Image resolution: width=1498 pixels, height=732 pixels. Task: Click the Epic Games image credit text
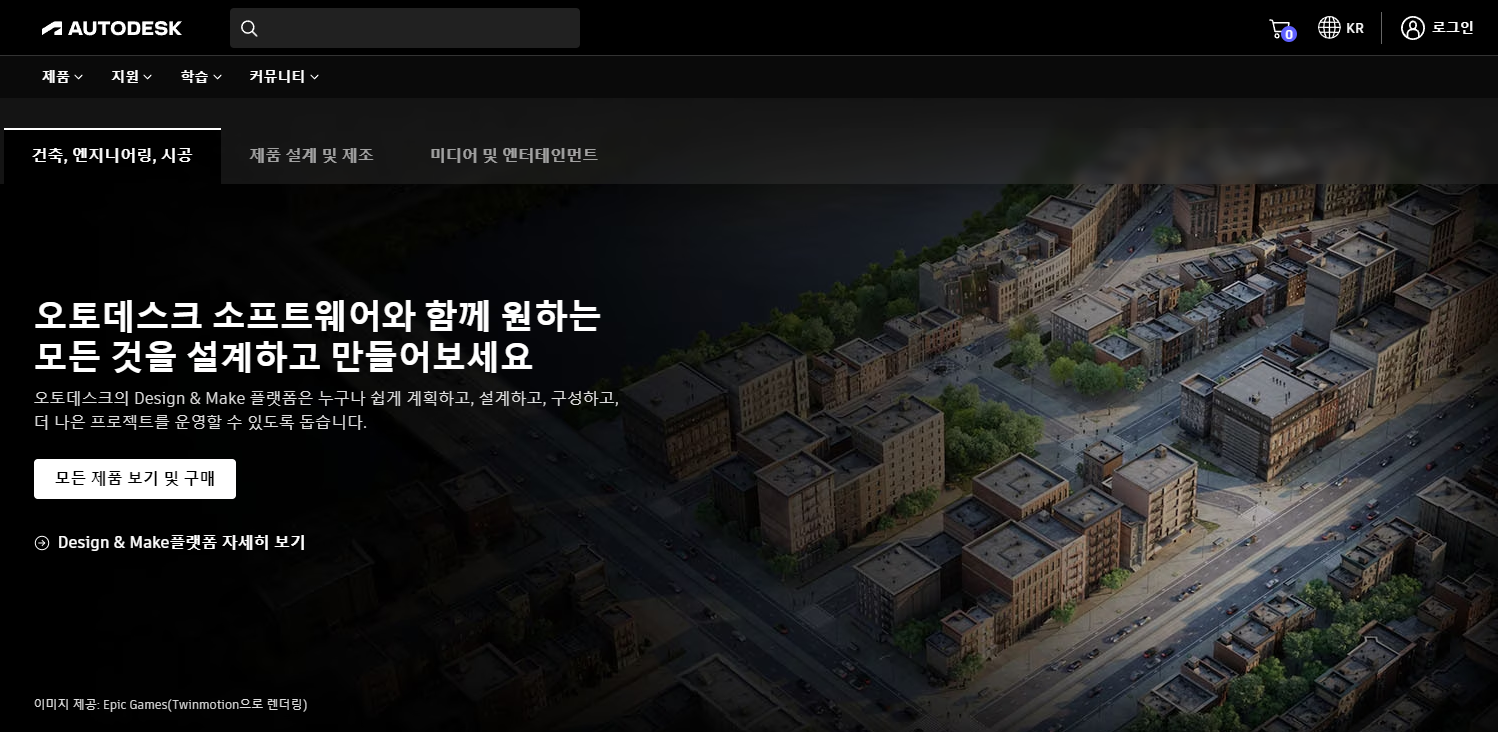170,704
